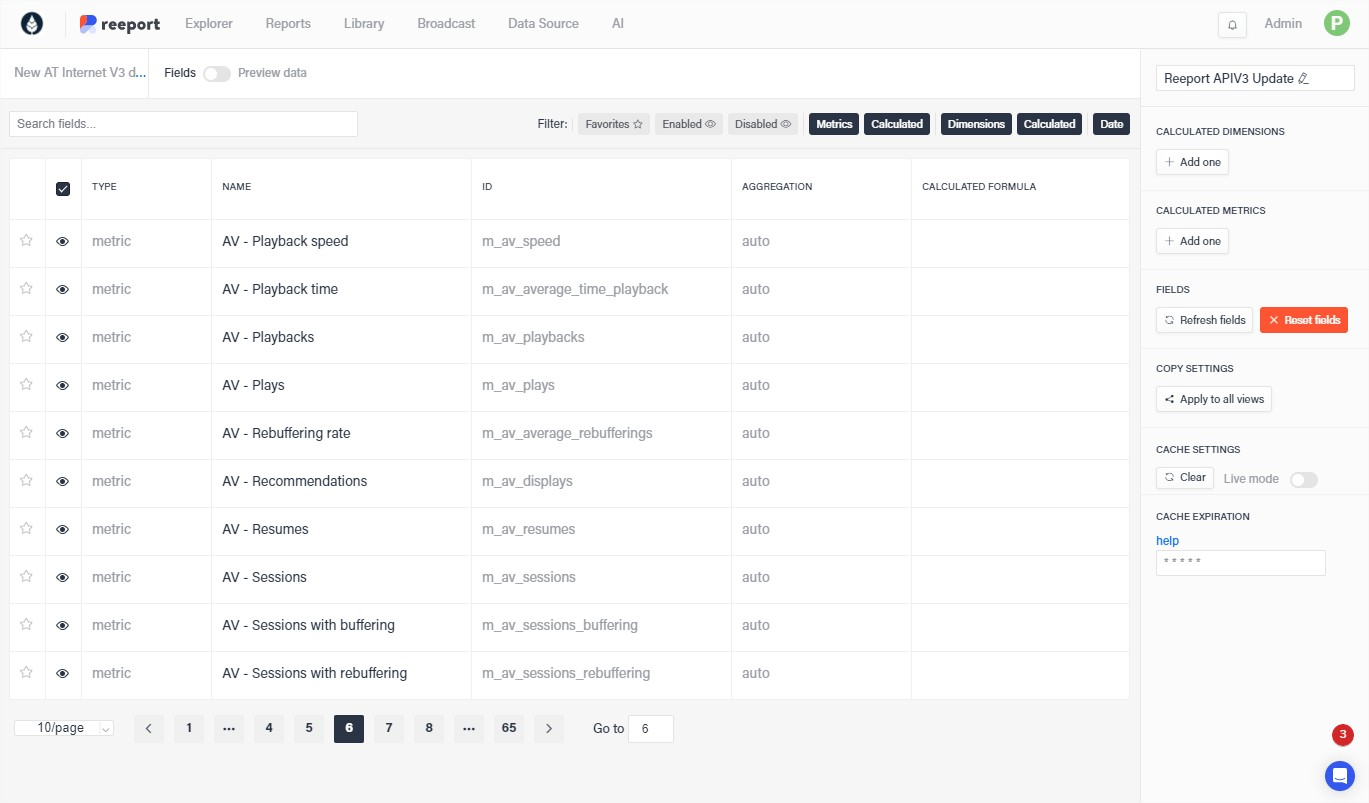Favorite the AV - Sessions metric
This screenshot has width=1369, height=803.
(x=27, y=577)
